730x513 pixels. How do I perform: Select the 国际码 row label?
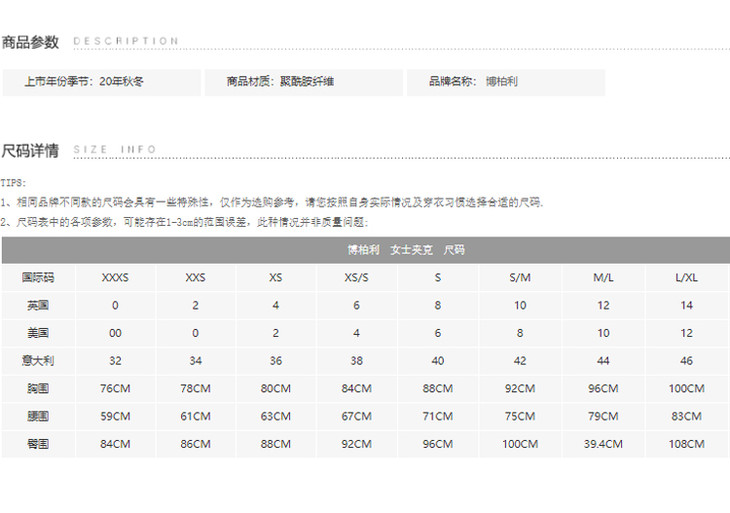(38, 277)
